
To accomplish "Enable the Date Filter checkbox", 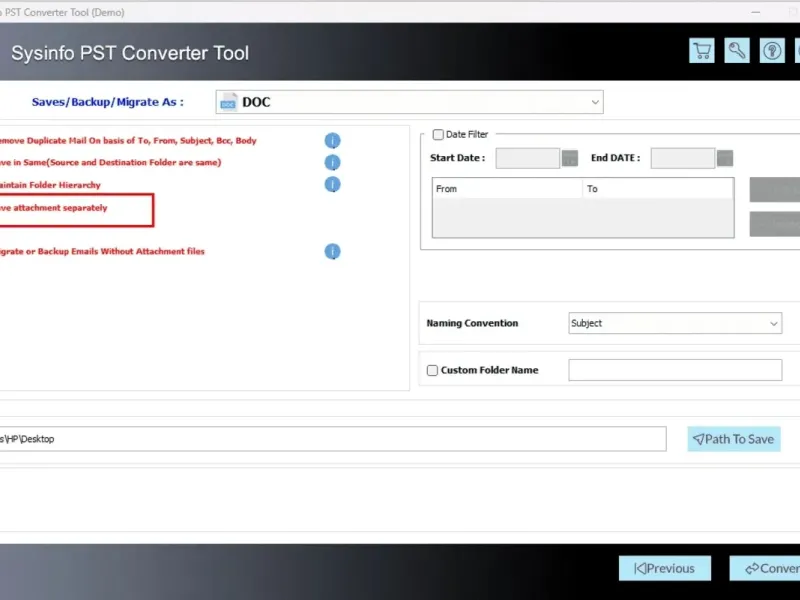I will click(x=438, y=135).
